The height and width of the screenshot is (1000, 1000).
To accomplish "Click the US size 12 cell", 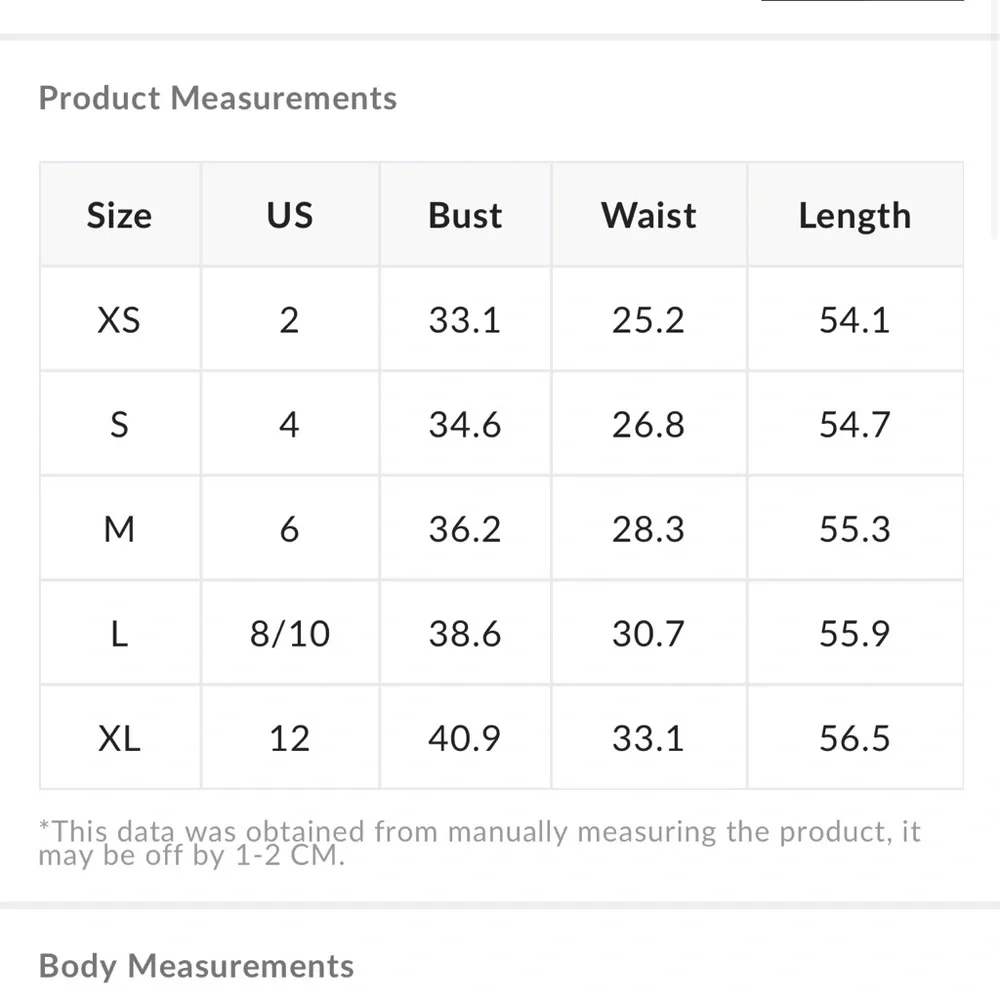I will (x=289, y=738).
